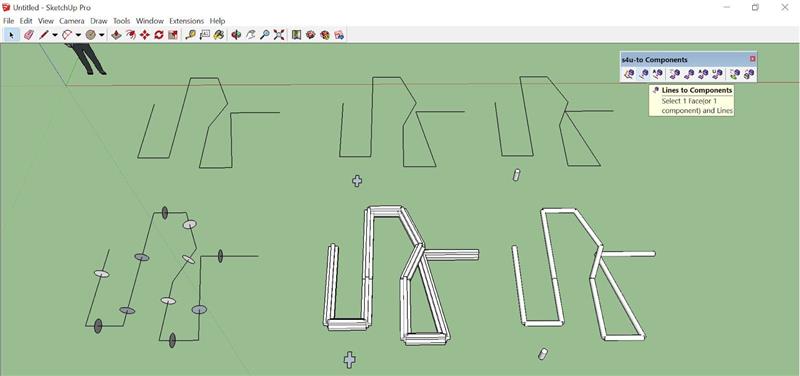This screenshot has height=376, width=800.
Task: Open the Shapes tool dropdown arrow
Action: coord(102,35)
